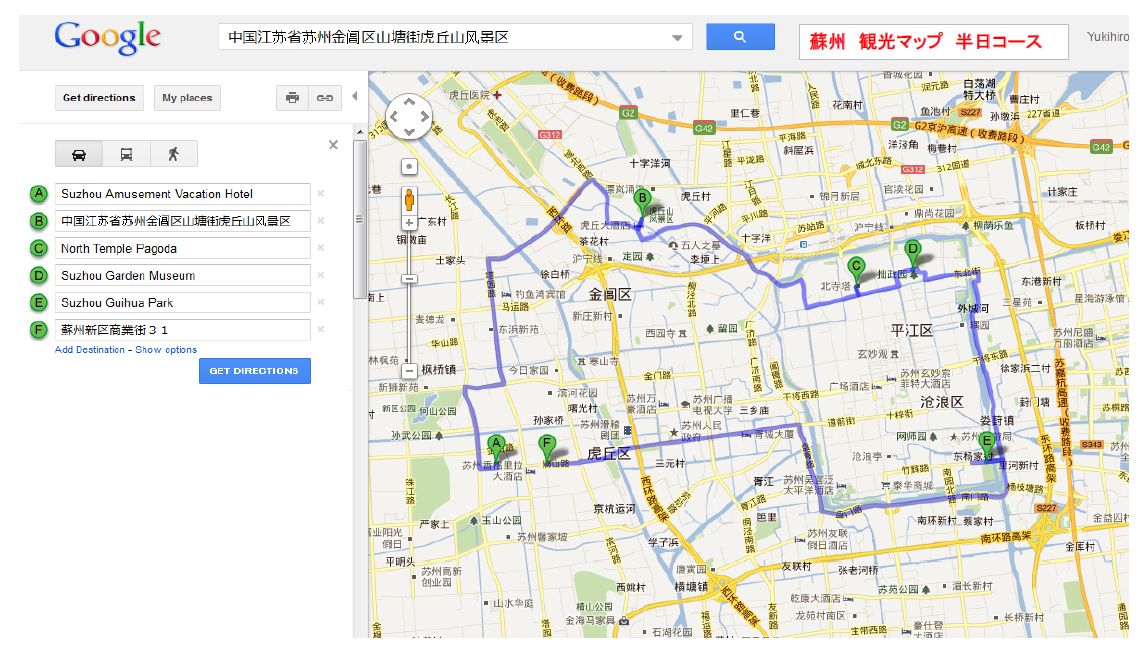Zoom in with the plus button
Viewport: 1147px width, 667px height.
[x=410, y=223]
